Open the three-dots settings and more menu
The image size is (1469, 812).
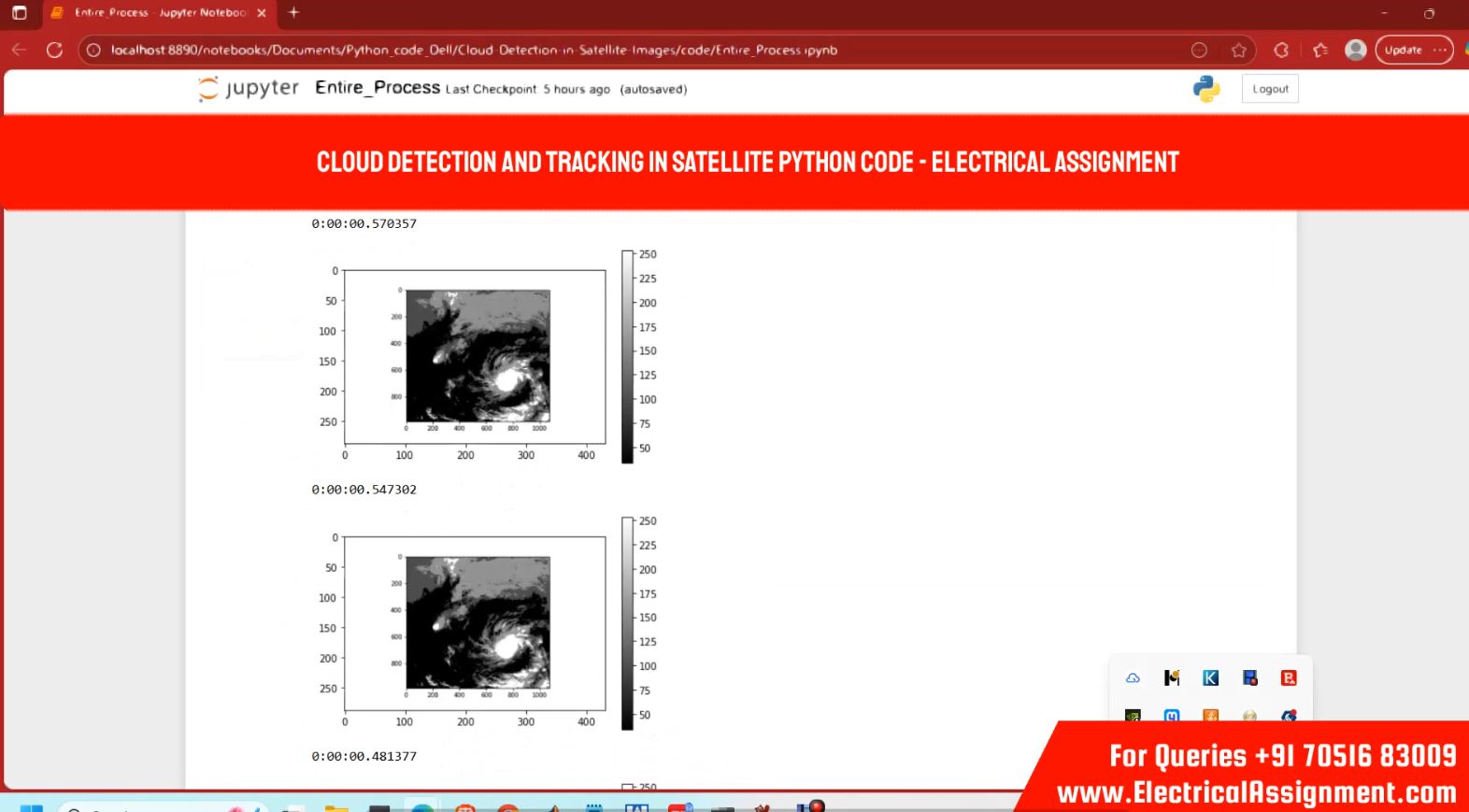click(1440, 50)
